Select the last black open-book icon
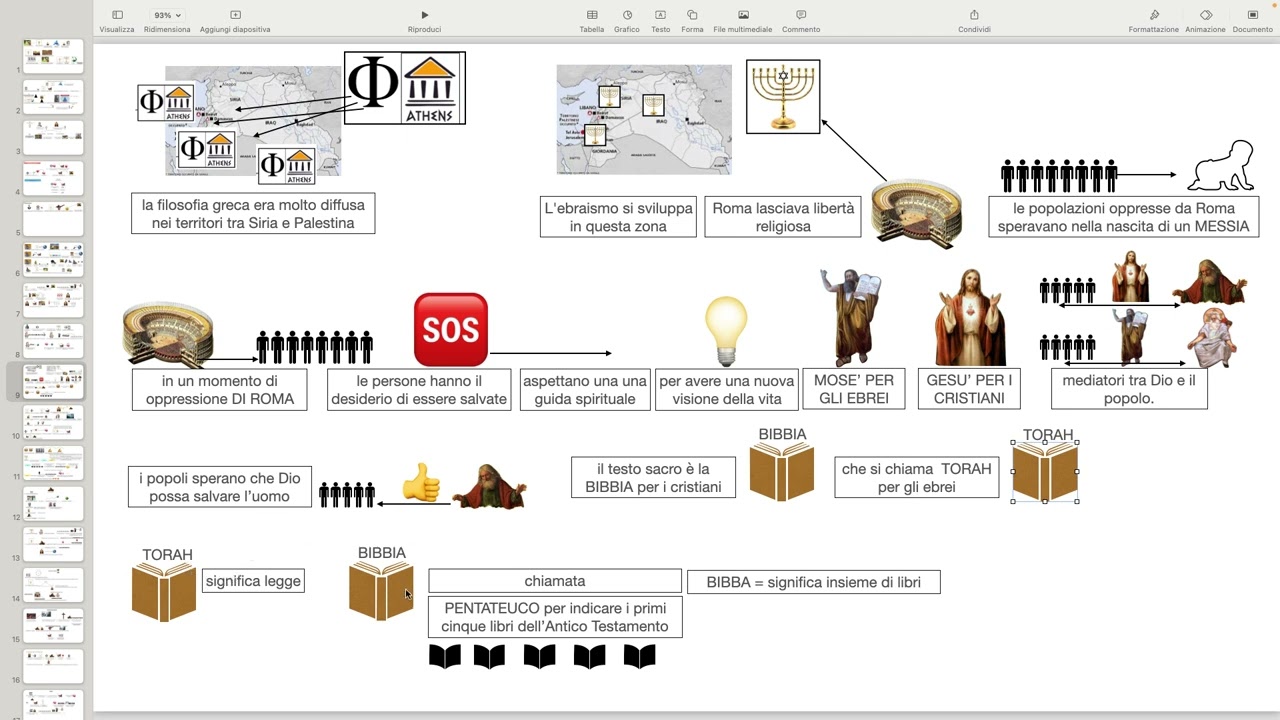 [x=639, y=656]
